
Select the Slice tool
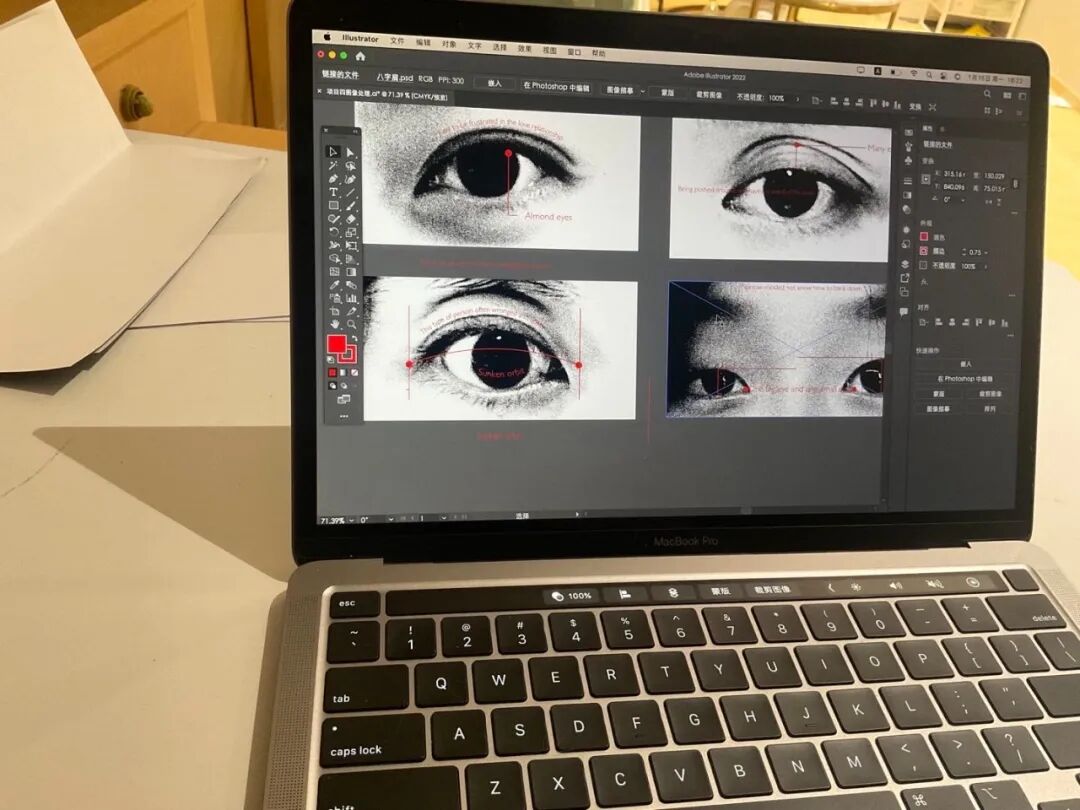click(351, 311)
